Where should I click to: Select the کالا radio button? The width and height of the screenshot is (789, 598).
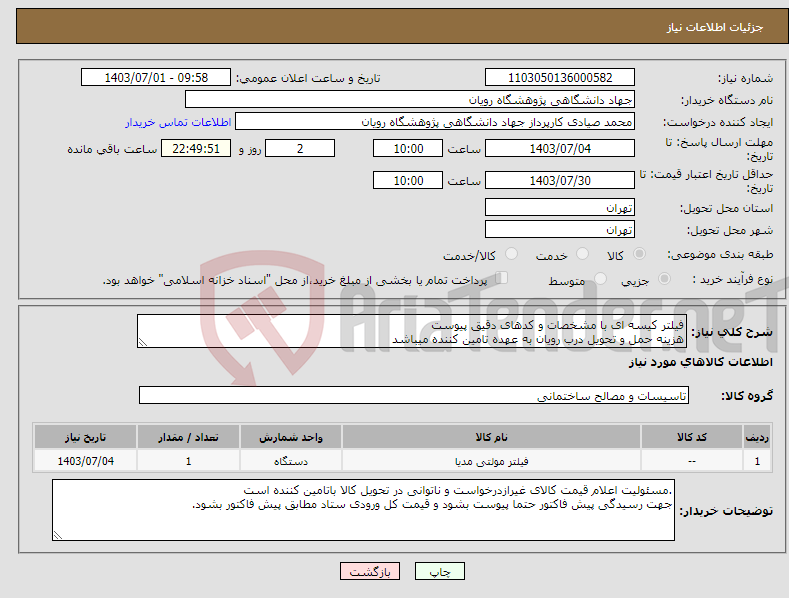[640, 254]
